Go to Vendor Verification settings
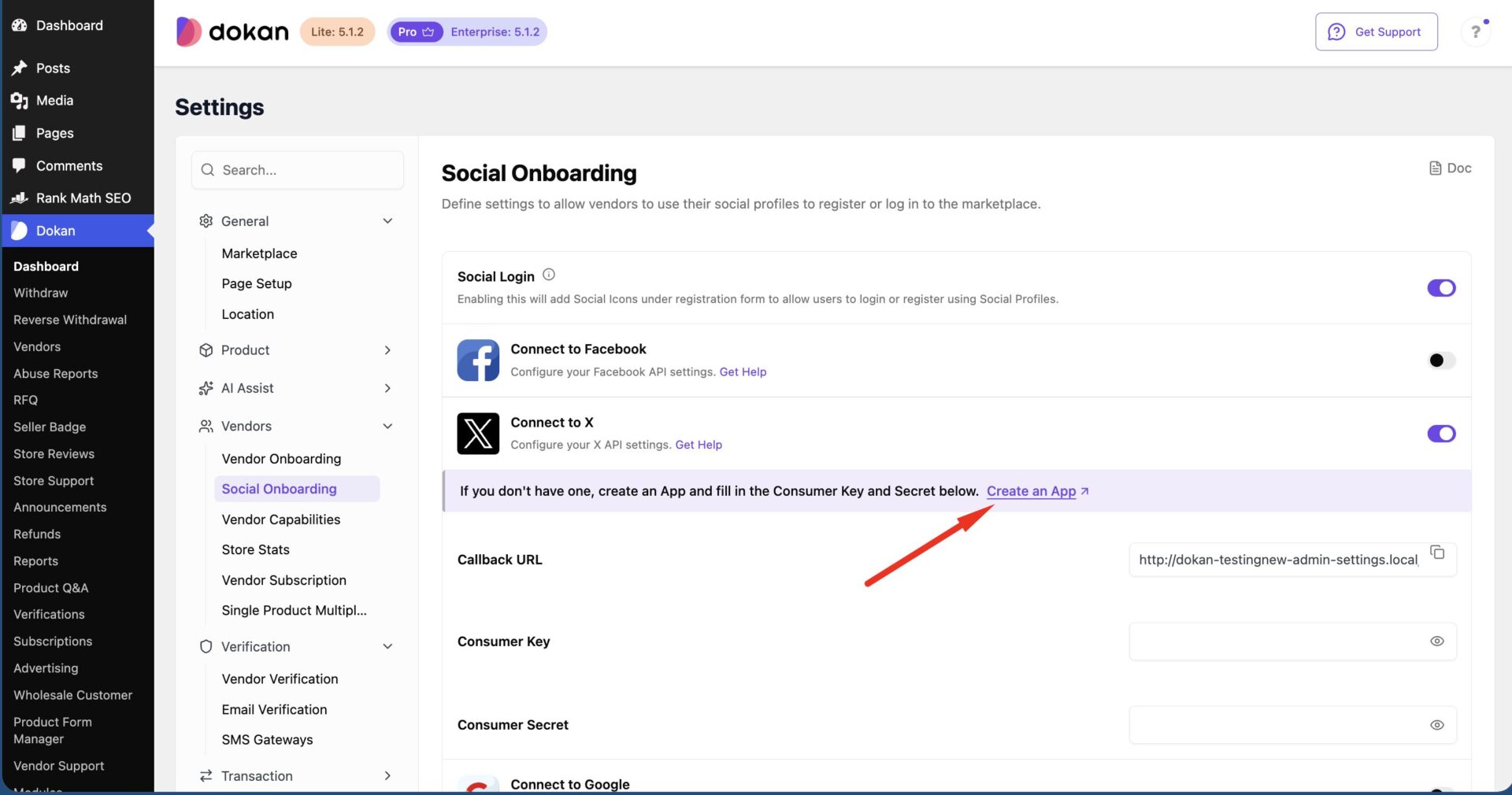 coord(280,679)
